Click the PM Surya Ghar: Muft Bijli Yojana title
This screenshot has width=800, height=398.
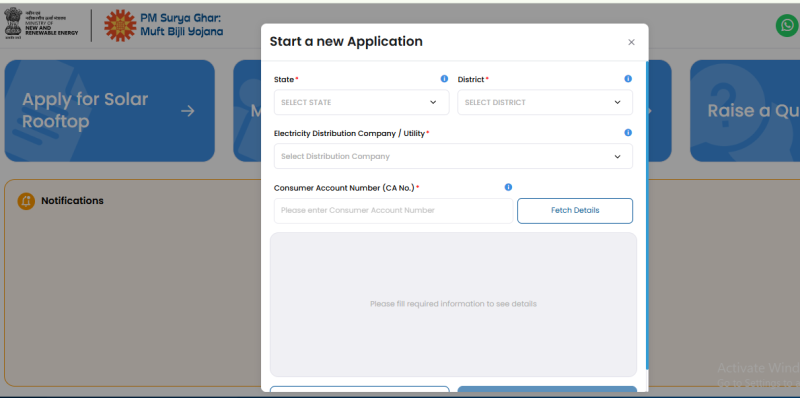182,24
